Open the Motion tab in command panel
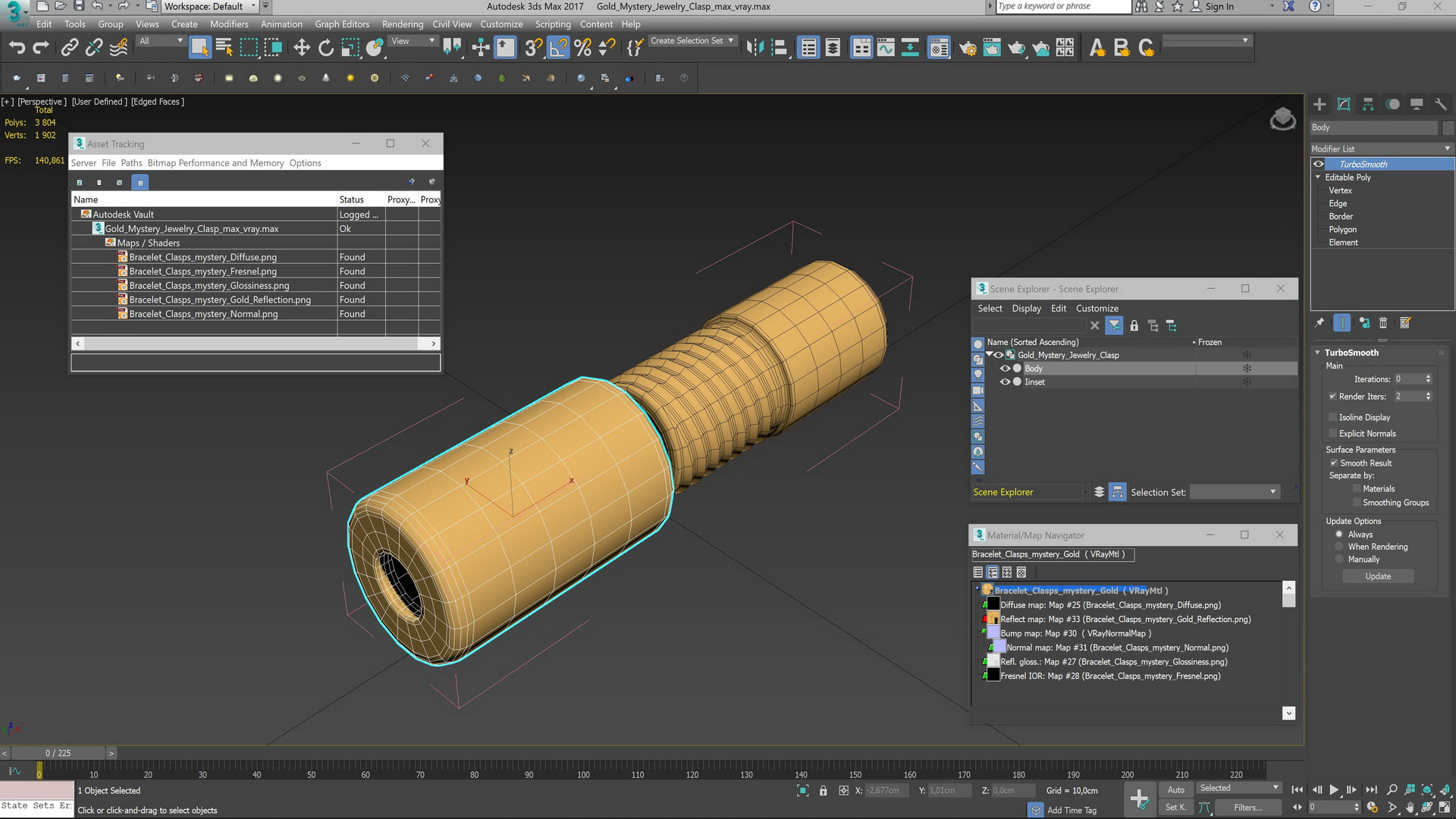This screenshot has width=1456, height=819. pos(1392,105)
